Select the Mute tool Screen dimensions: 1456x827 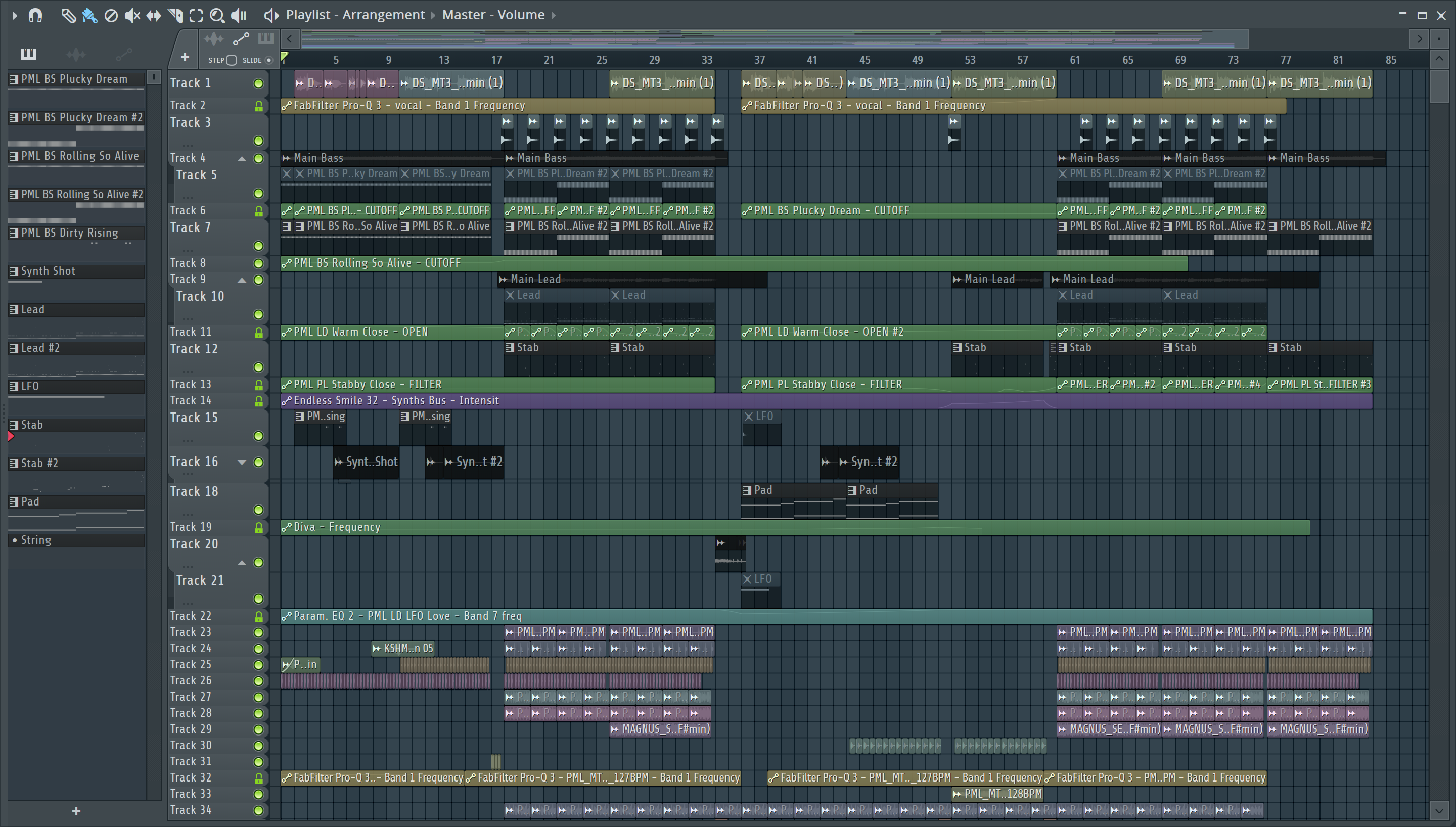coord(132,15)
